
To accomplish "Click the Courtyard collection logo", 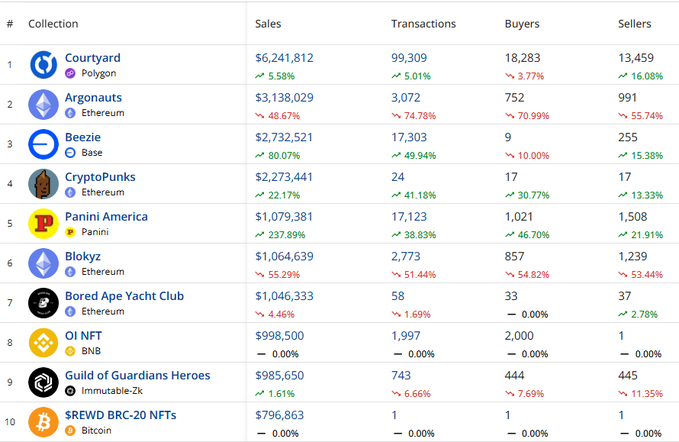I will [43, 65].
